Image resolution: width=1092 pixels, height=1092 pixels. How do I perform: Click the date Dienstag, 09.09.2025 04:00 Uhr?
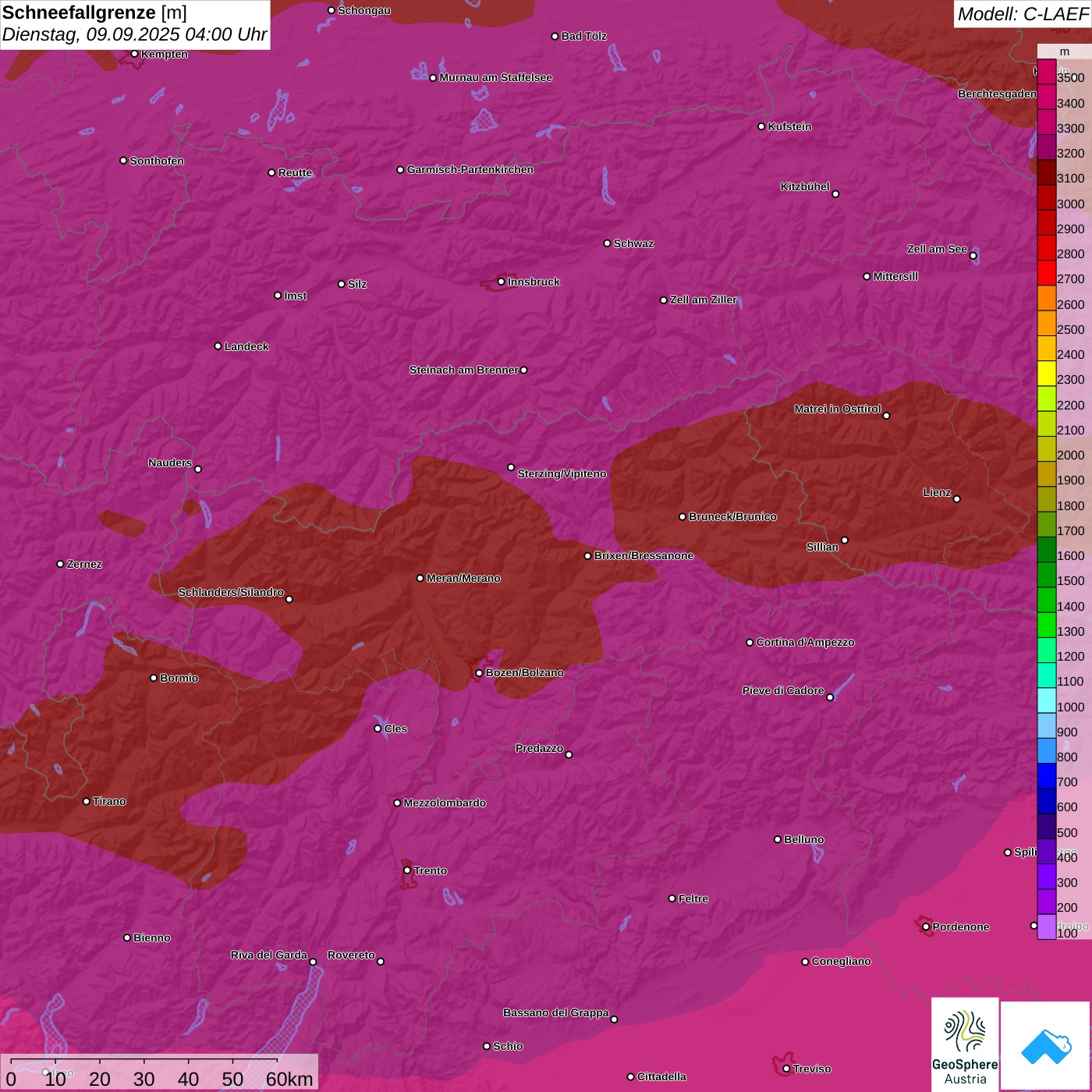[134, 35]
